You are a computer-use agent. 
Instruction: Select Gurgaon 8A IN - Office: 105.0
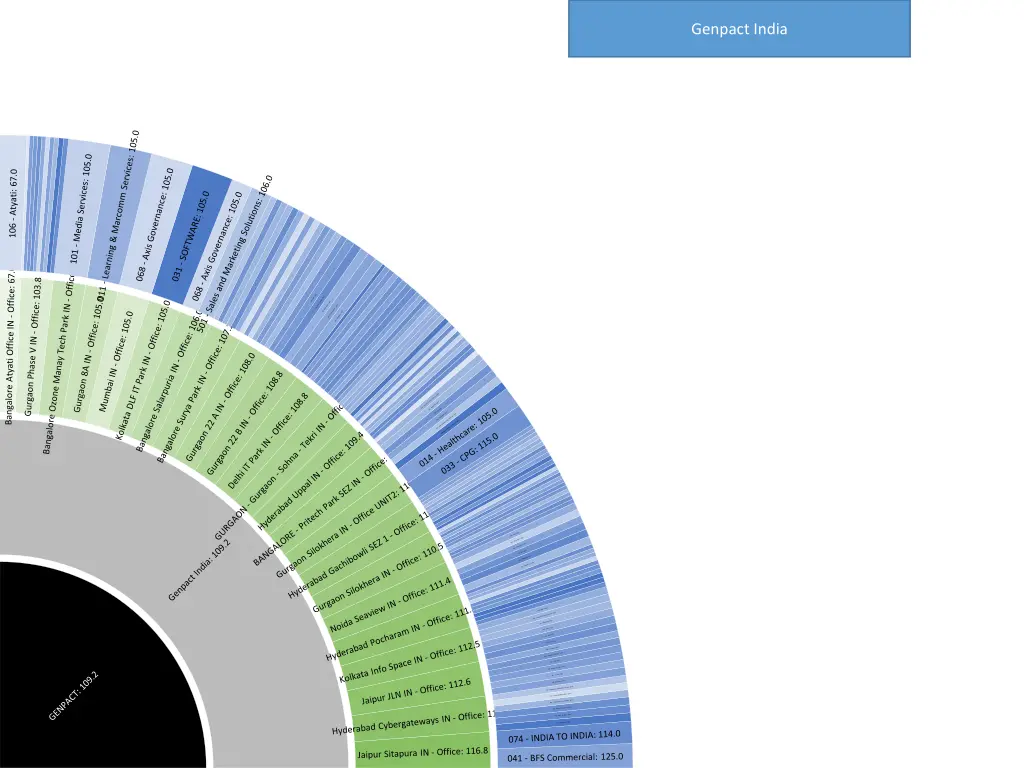89,353
